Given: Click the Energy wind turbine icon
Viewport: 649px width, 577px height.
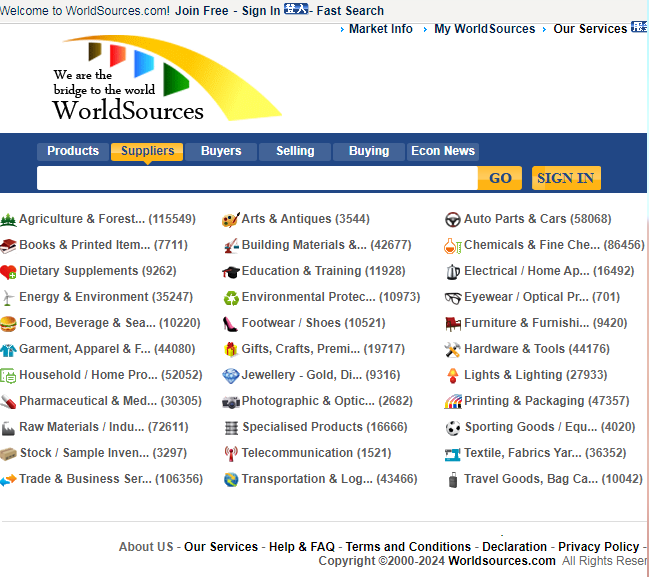Looking at the screenshot, I should [x=7, y=298].
